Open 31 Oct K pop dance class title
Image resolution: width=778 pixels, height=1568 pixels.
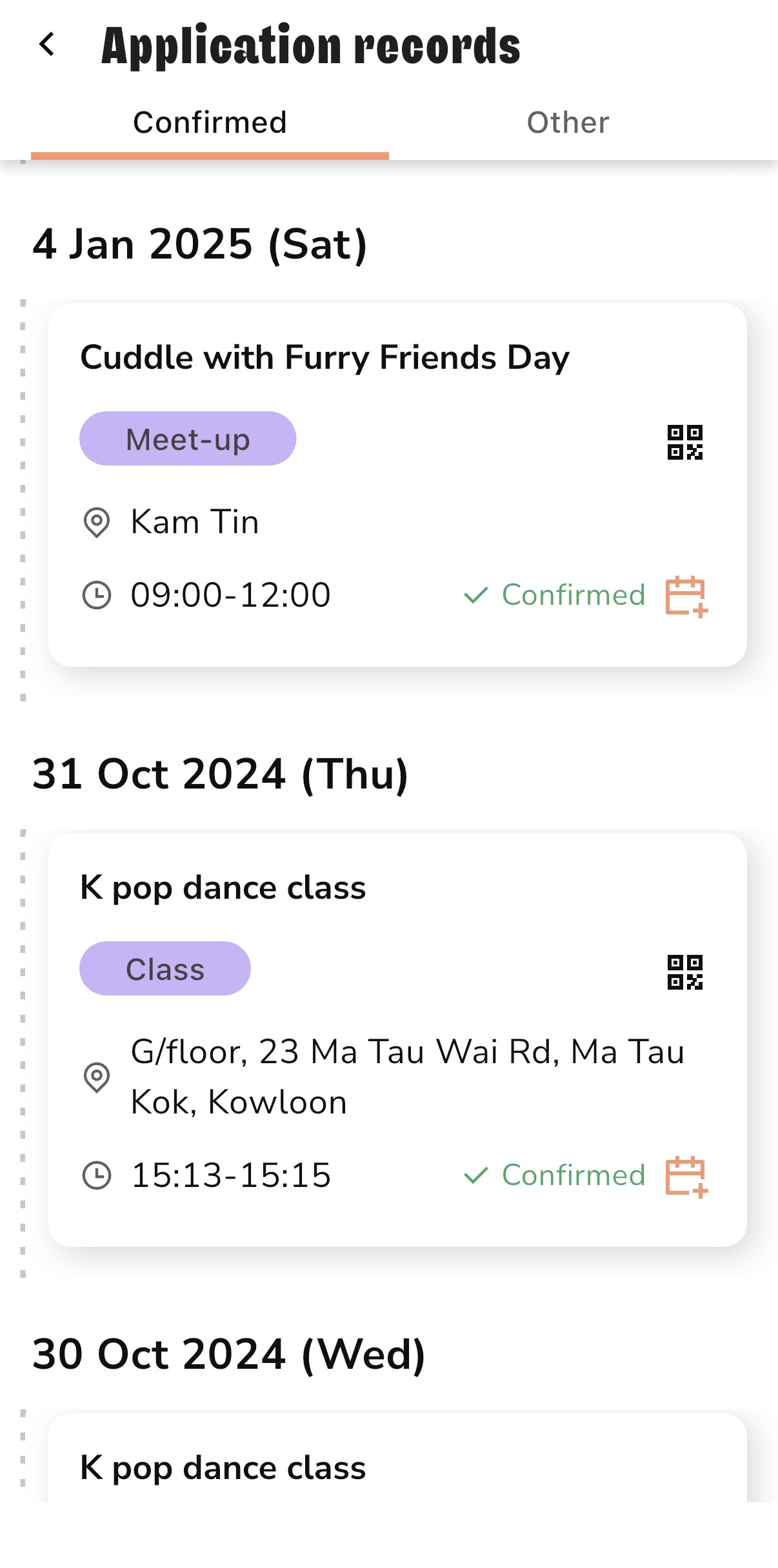point(223,888)
